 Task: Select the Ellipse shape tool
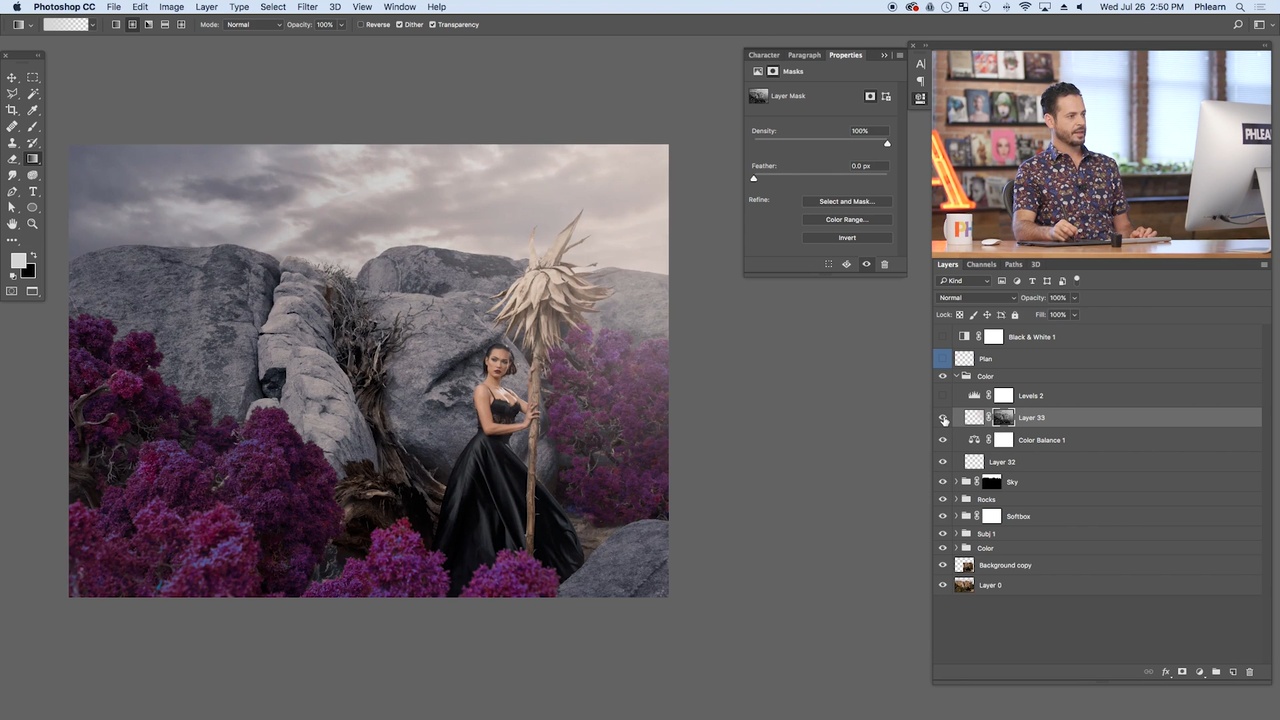(x=33, y=208)
